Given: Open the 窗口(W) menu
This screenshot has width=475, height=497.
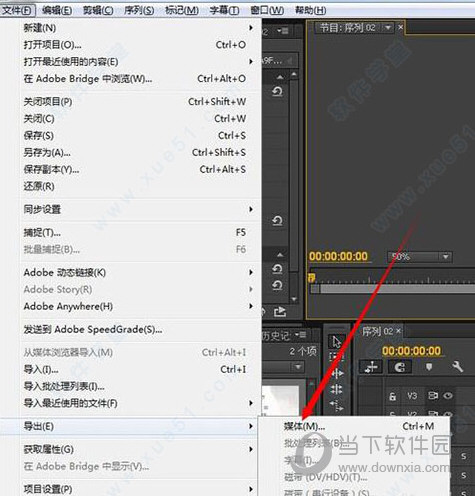Looking at the screenshot, I should click(267, 10).
